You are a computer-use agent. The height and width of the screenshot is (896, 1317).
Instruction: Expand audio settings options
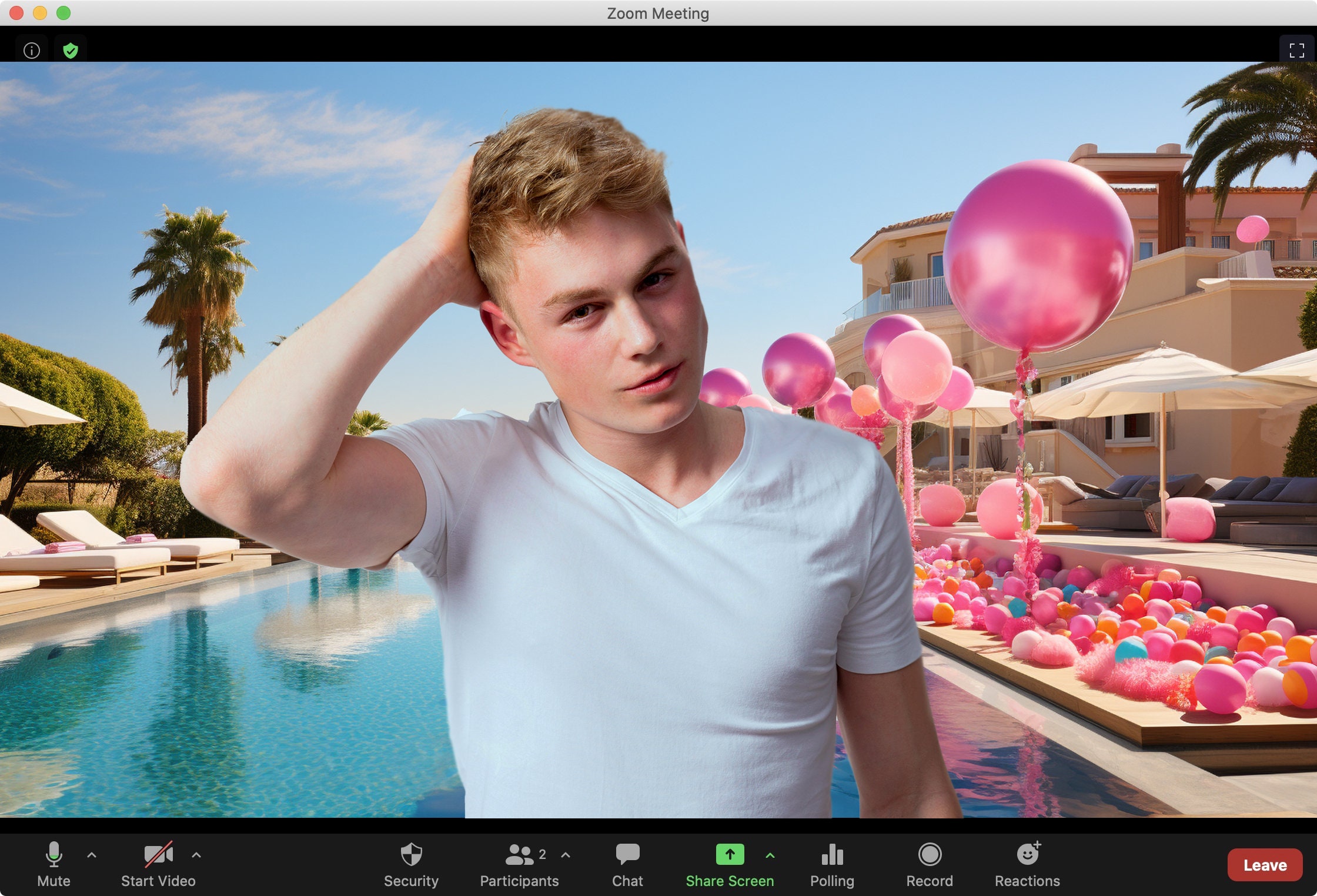(x=92, y=856)
